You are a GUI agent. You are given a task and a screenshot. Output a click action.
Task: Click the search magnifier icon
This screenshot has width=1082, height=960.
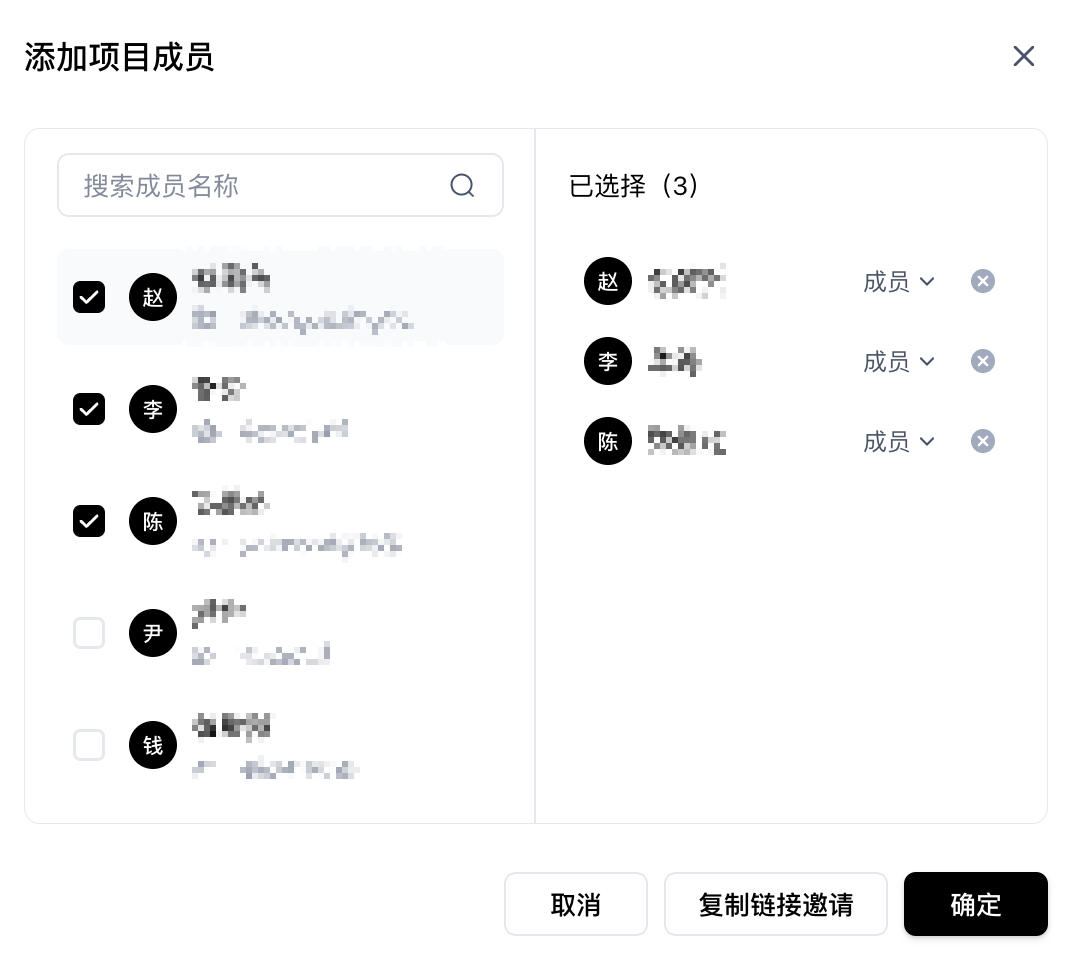tap(462, 186)
